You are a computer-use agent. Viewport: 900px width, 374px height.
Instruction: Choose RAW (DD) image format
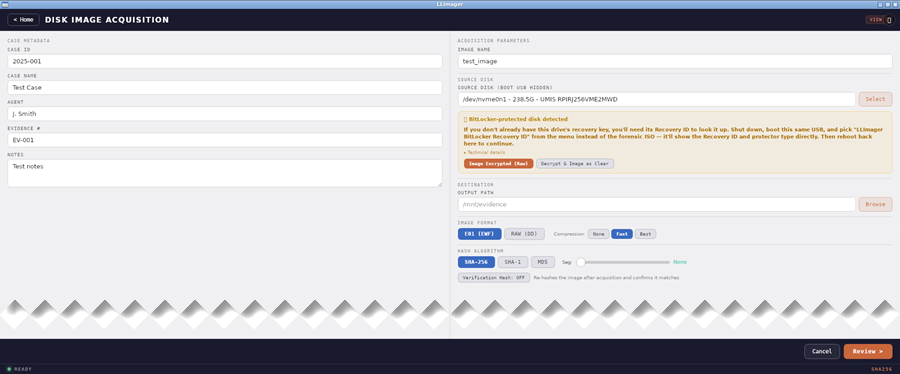(524, 234)
